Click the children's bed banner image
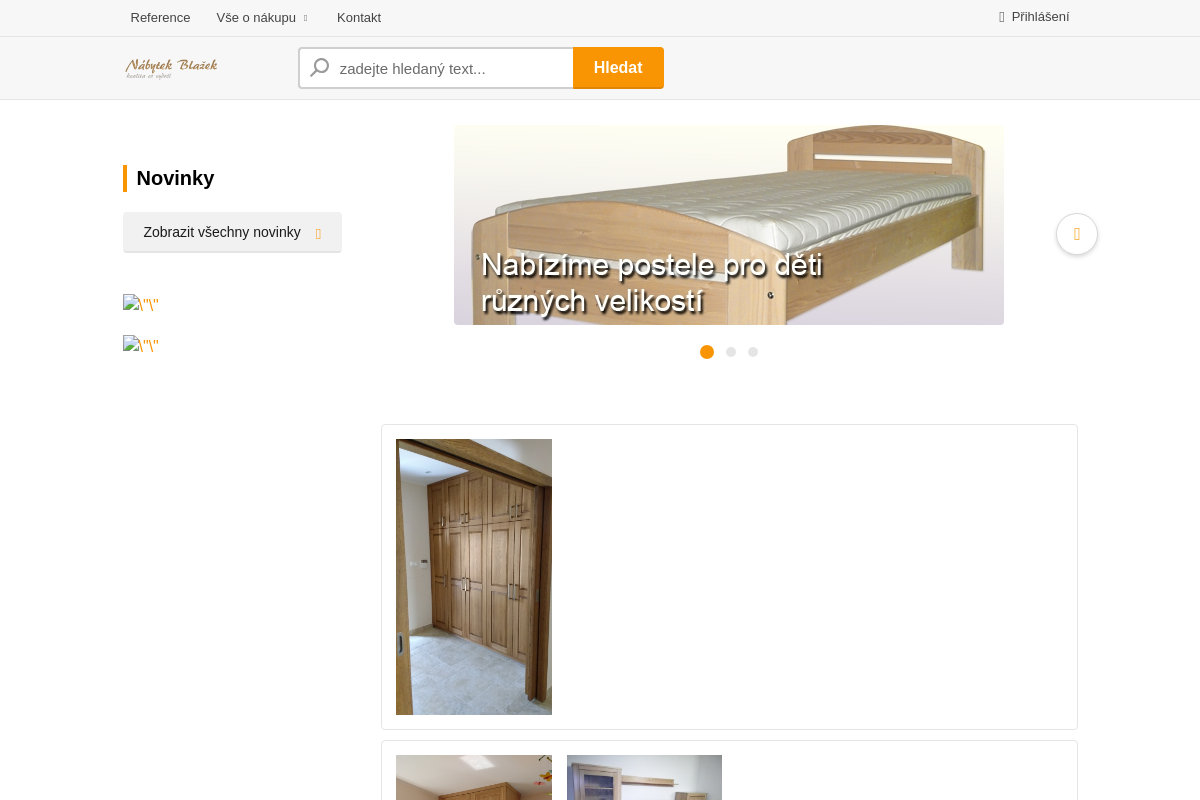1200x800 pixels. (728, 225)
